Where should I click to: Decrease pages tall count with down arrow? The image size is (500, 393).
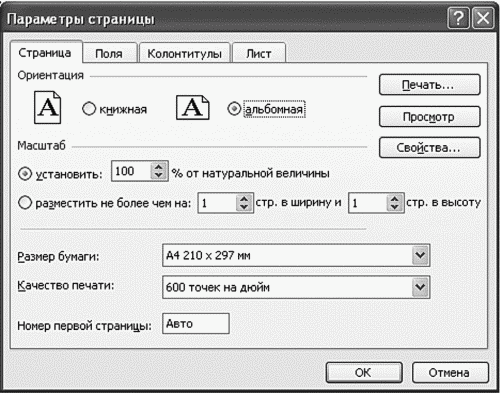coord(395,207)
